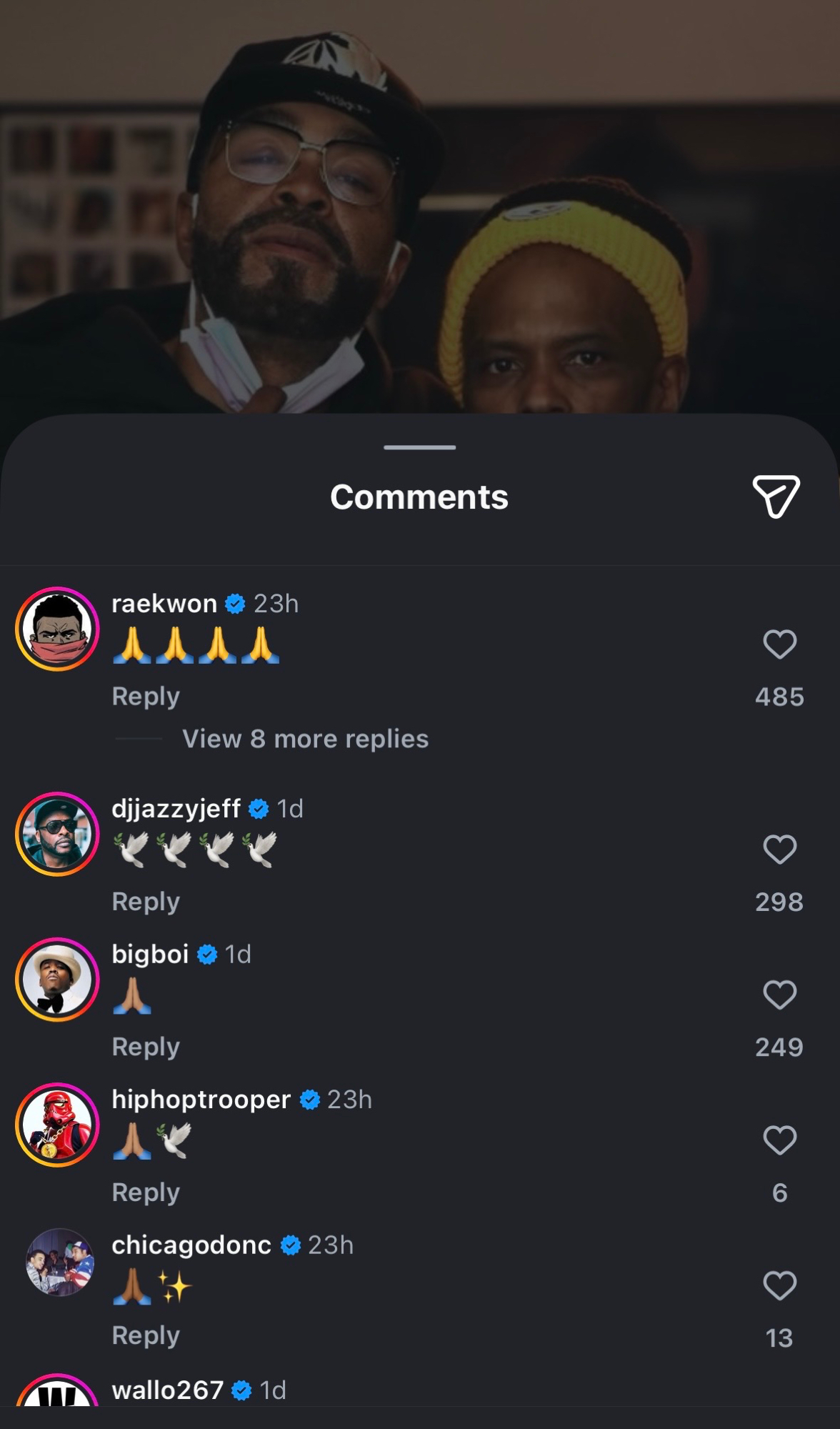This screenshot has width=840, height=1429.
Task: Open djjazzyjeff's profile avatar
Action: pos(57,834)
